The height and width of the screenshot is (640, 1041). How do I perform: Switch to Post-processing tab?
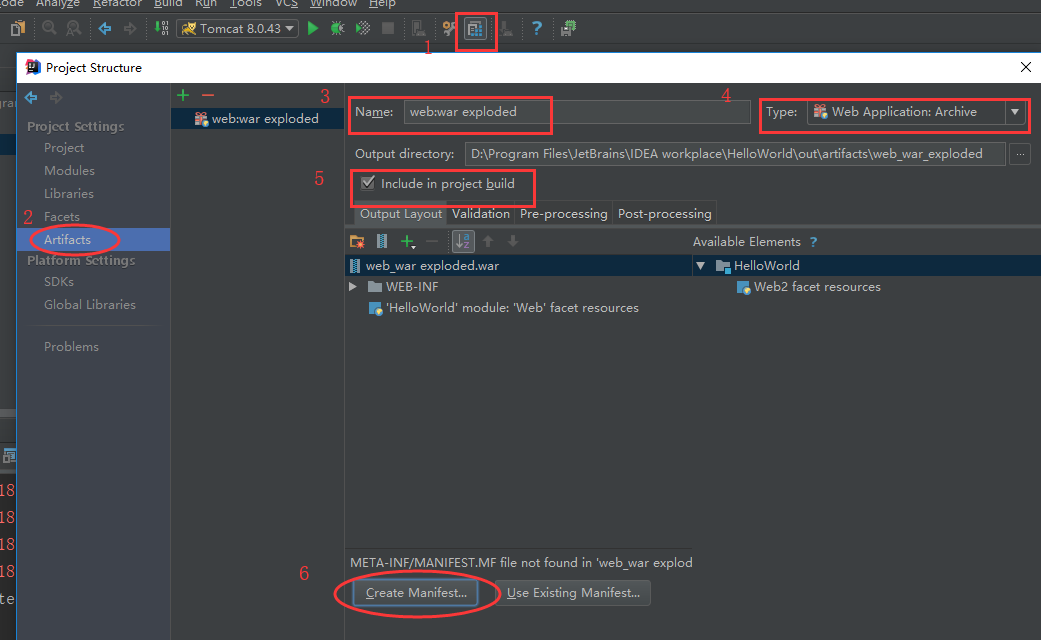click(665, 214)
